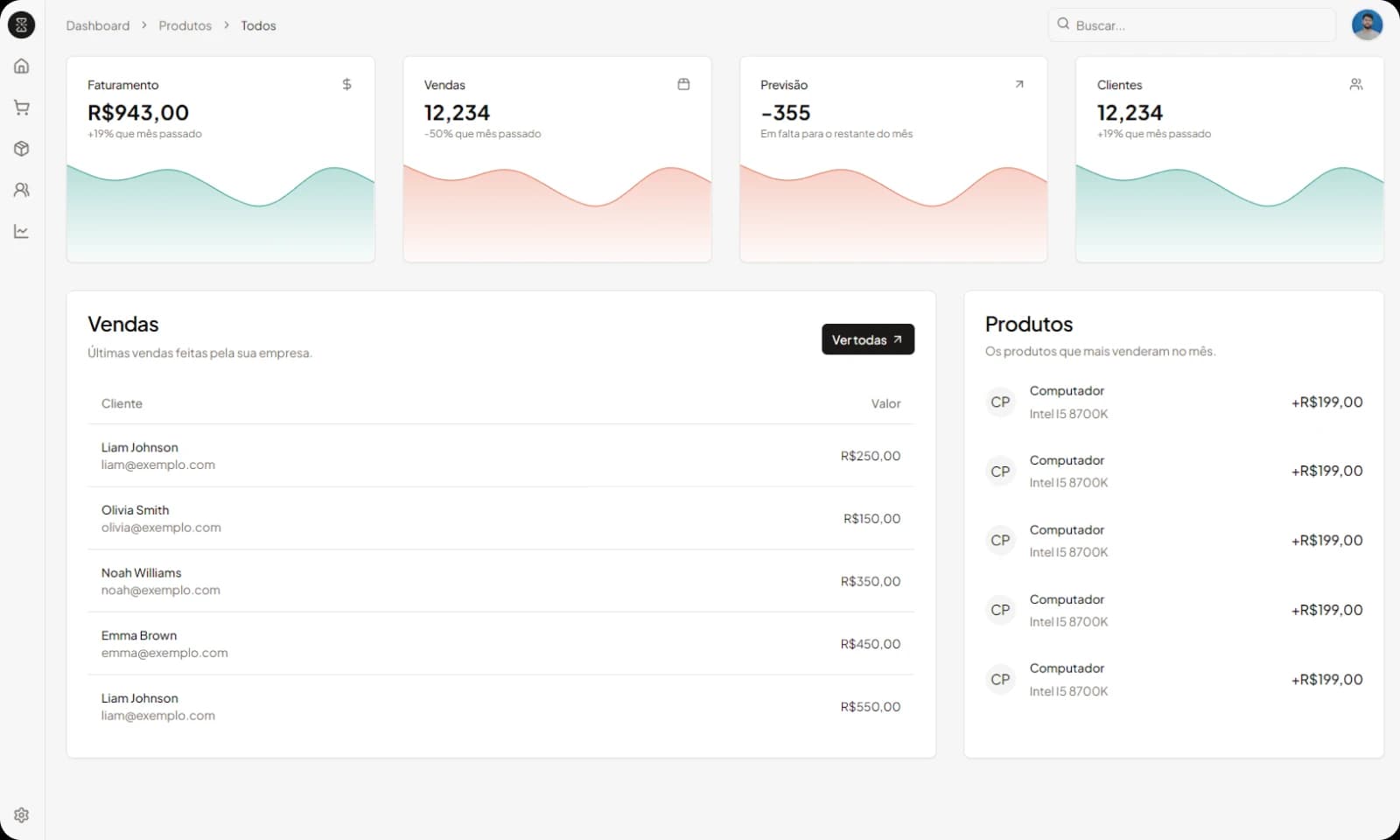Click the Todos breadcrumb
Screen dimensions: 1400x840
point(258,25)
